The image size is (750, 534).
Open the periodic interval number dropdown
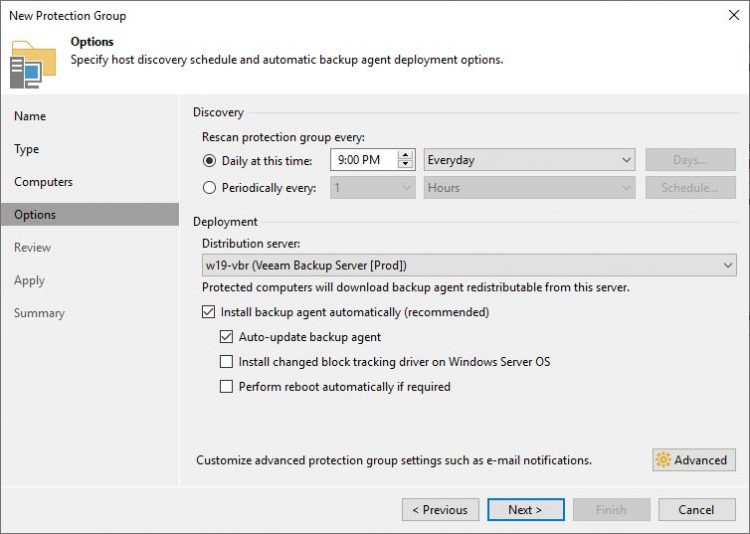pyautogui.click(x=373, y=188)
